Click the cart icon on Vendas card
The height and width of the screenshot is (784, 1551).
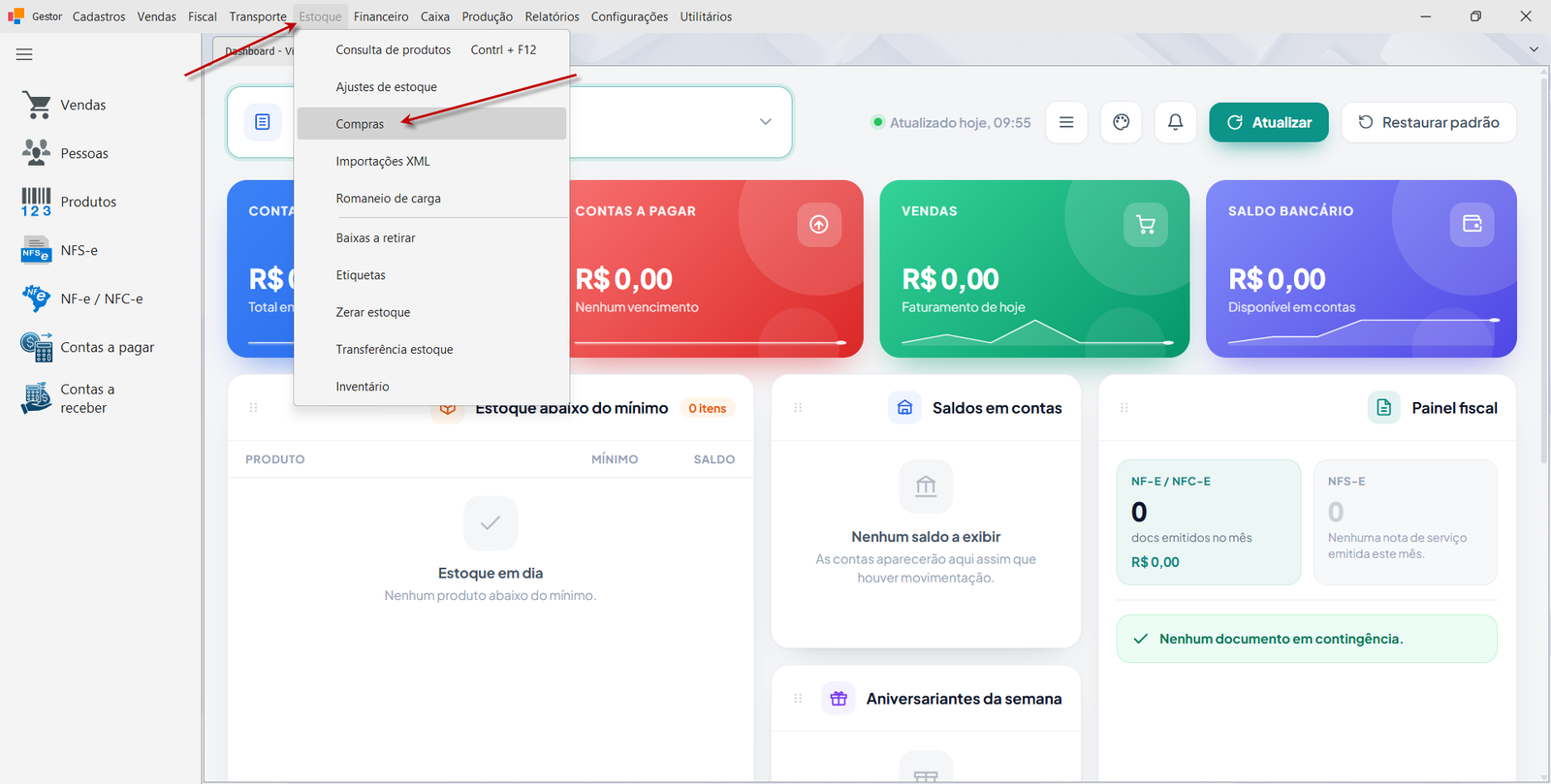coord(1146,225)
